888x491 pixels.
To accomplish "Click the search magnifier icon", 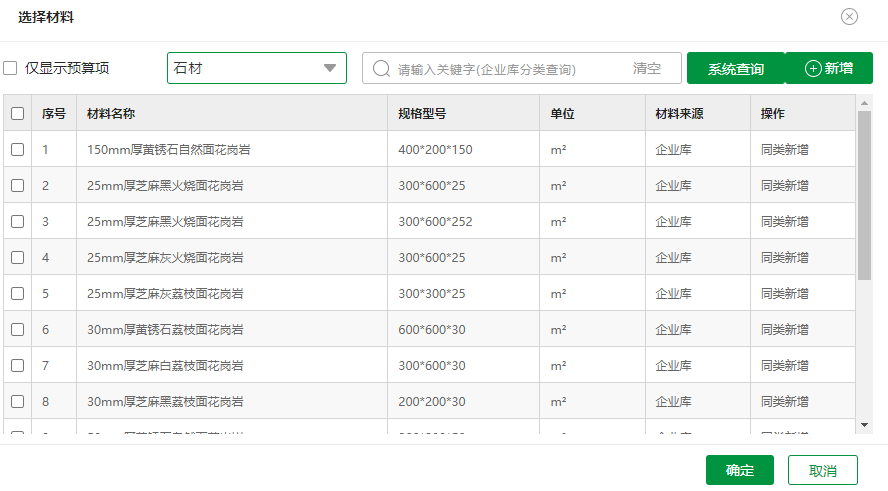I will click(x=380, y=68).
